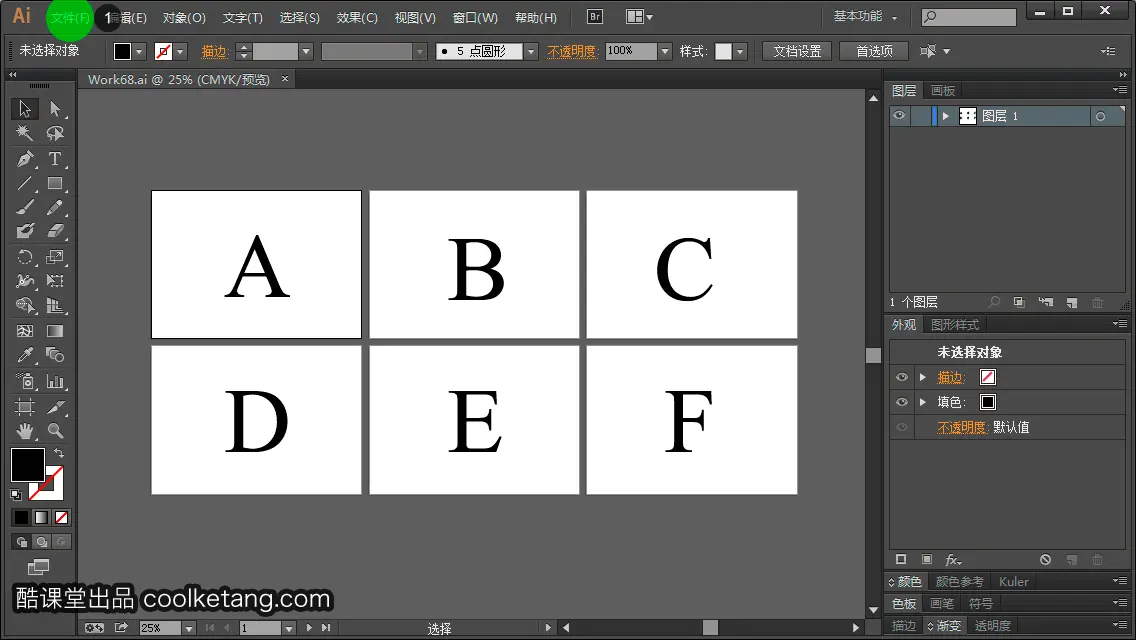1136x640 pixels.
Task: Click the 描边 link in control bar
Action: coord(214,51)
